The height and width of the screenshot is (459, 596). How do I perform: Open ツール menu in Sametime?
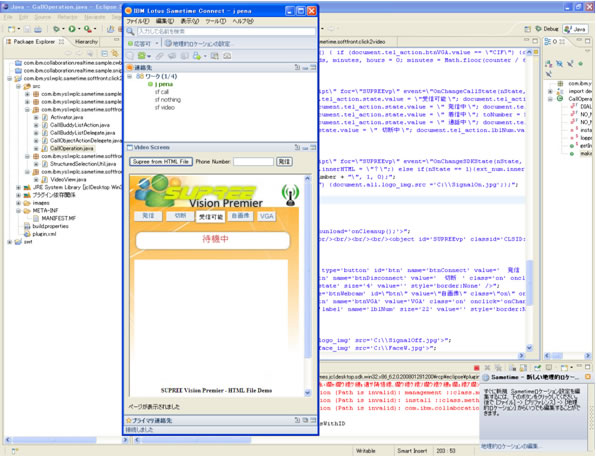point(216,21)
